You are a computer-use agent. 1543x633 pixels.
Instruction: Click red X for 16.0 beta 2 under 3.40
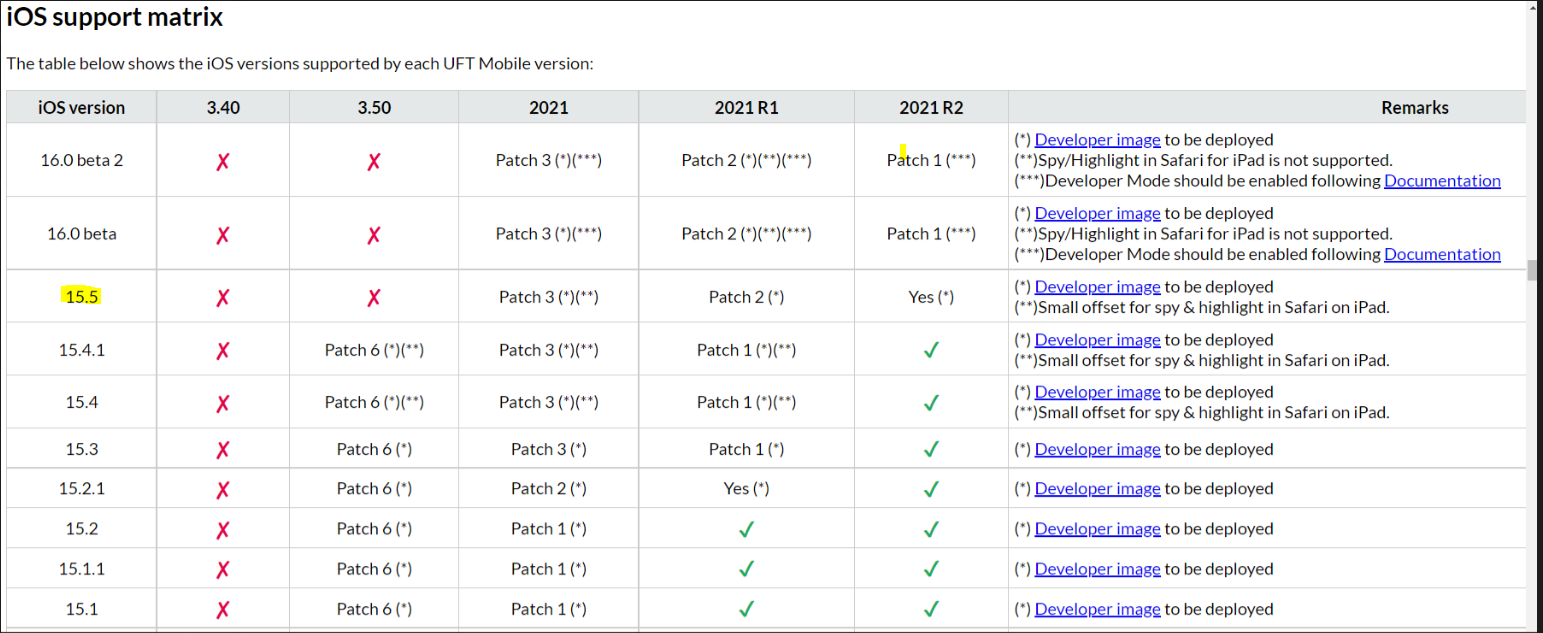223,161
